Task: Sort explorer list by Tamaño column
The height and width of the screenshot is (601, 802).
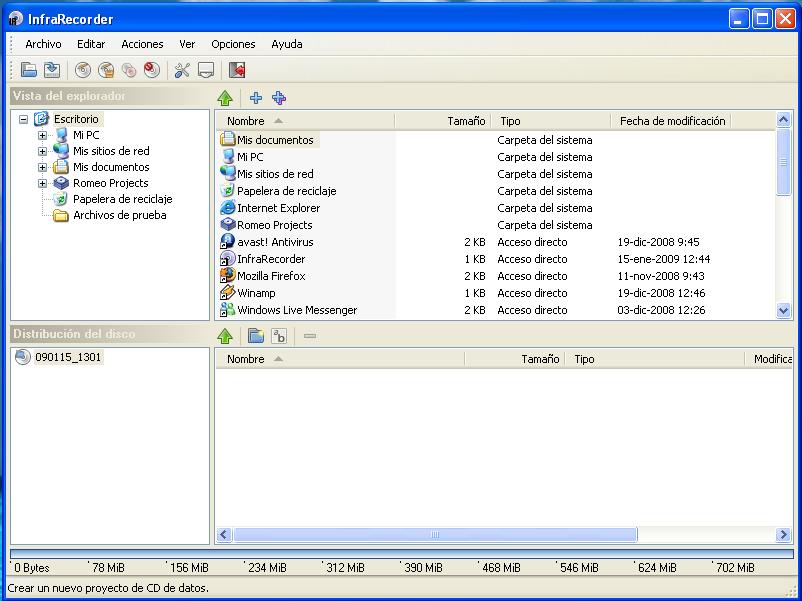Action: (443, 121)
